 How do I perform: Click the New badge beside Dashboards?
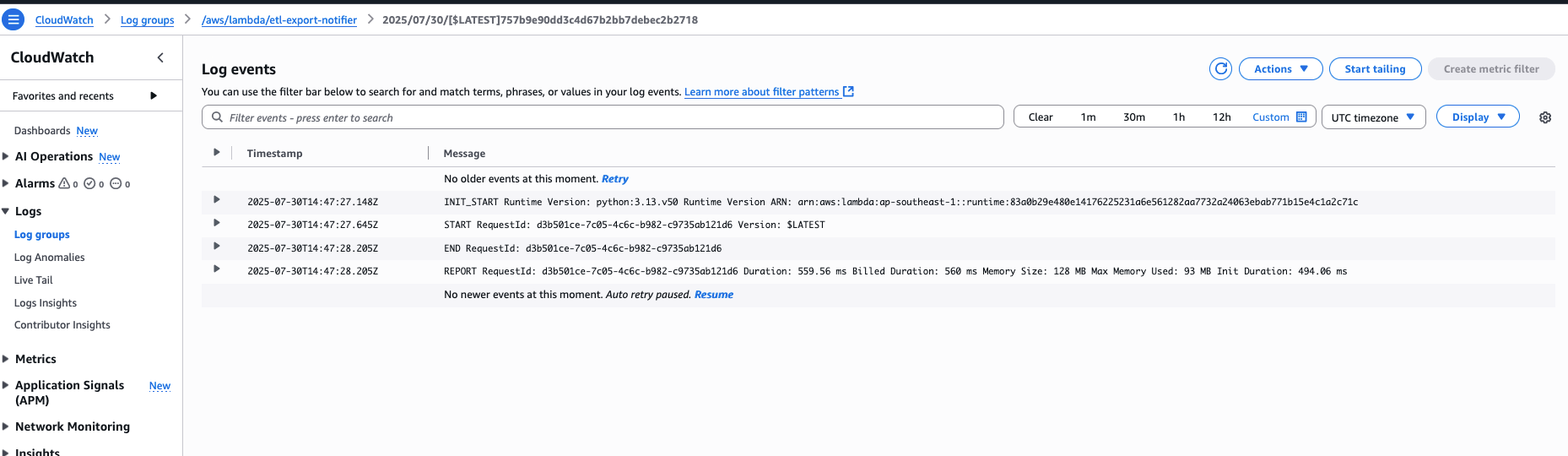(x=87, y=131)
